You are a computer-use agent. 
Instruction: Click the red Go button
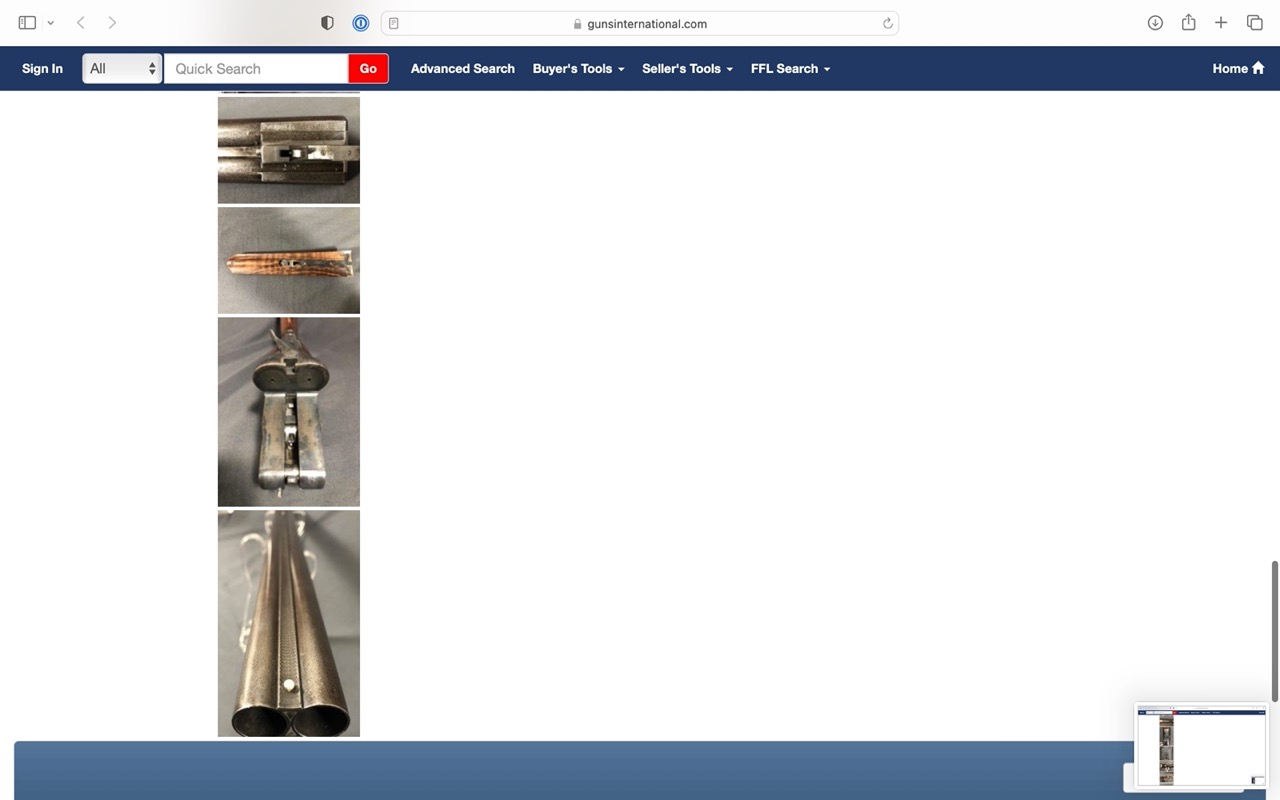[x=368, y=68]
